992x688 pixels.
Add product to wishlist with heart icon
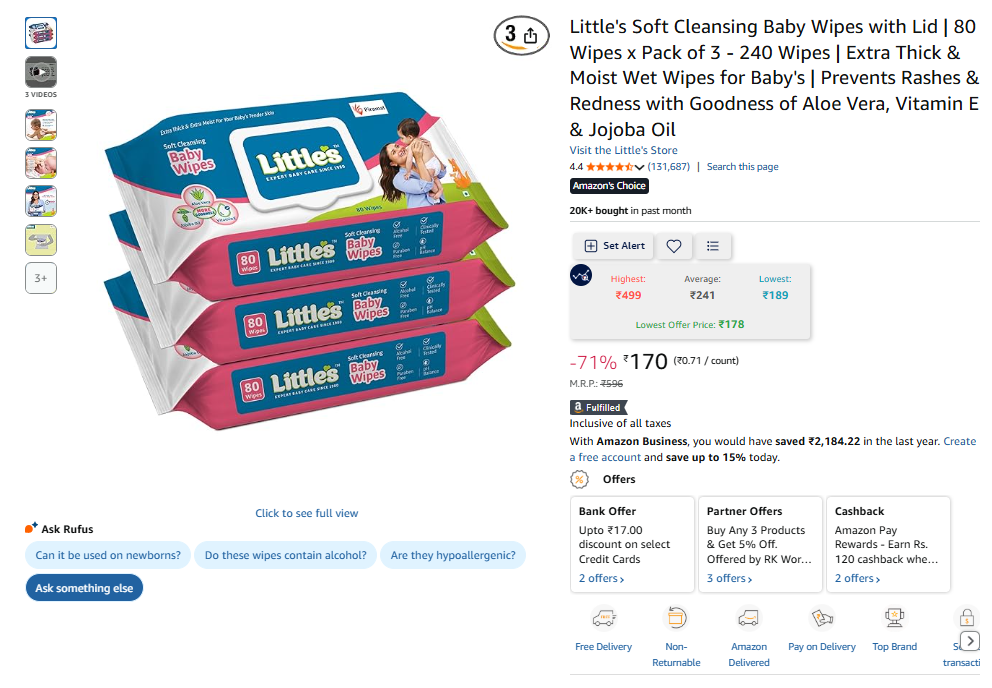[674, 246]
